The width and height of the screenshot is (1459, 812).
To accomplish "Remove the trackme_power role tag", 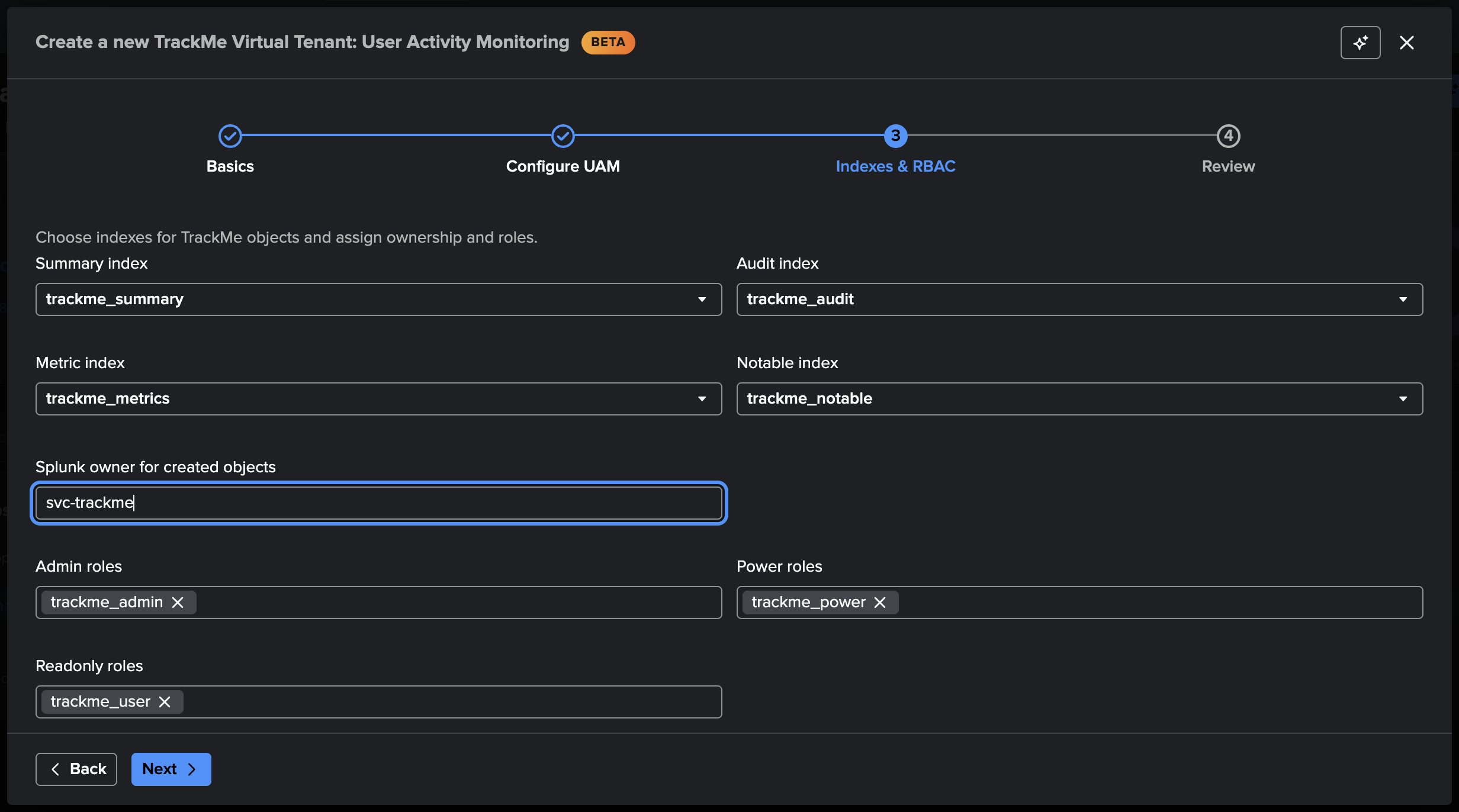I will pyautogui.click(x=880, y=602).
